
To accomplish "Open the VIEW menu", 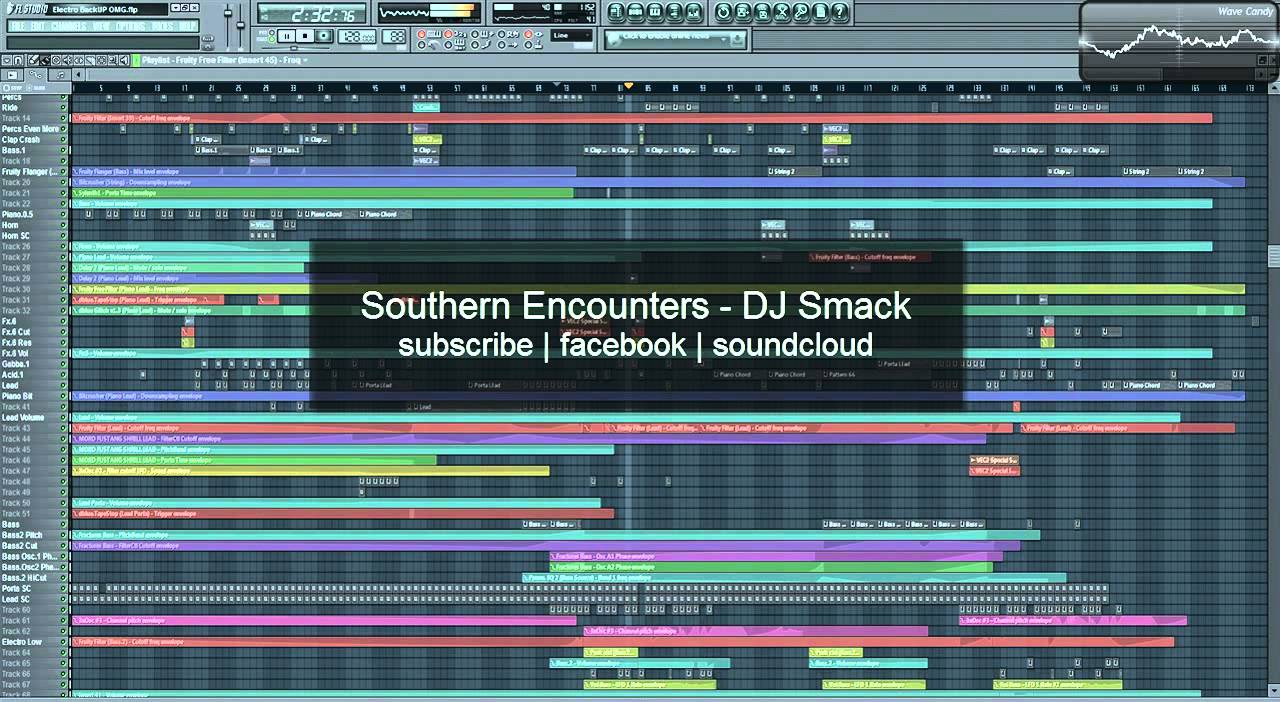I will point(100,26).
